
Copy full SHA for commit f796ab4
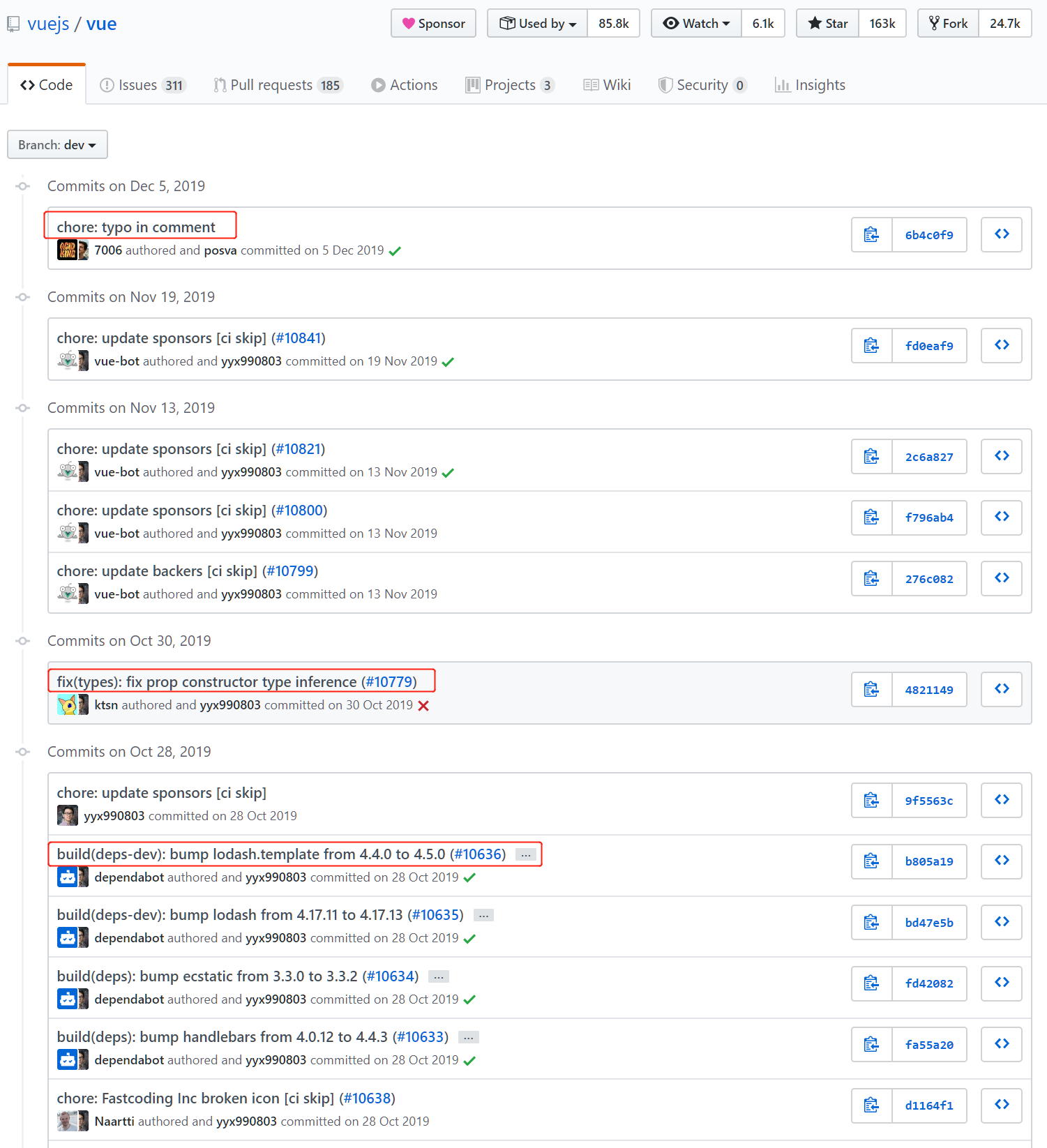pyautogui.click(x=871, y=517)
